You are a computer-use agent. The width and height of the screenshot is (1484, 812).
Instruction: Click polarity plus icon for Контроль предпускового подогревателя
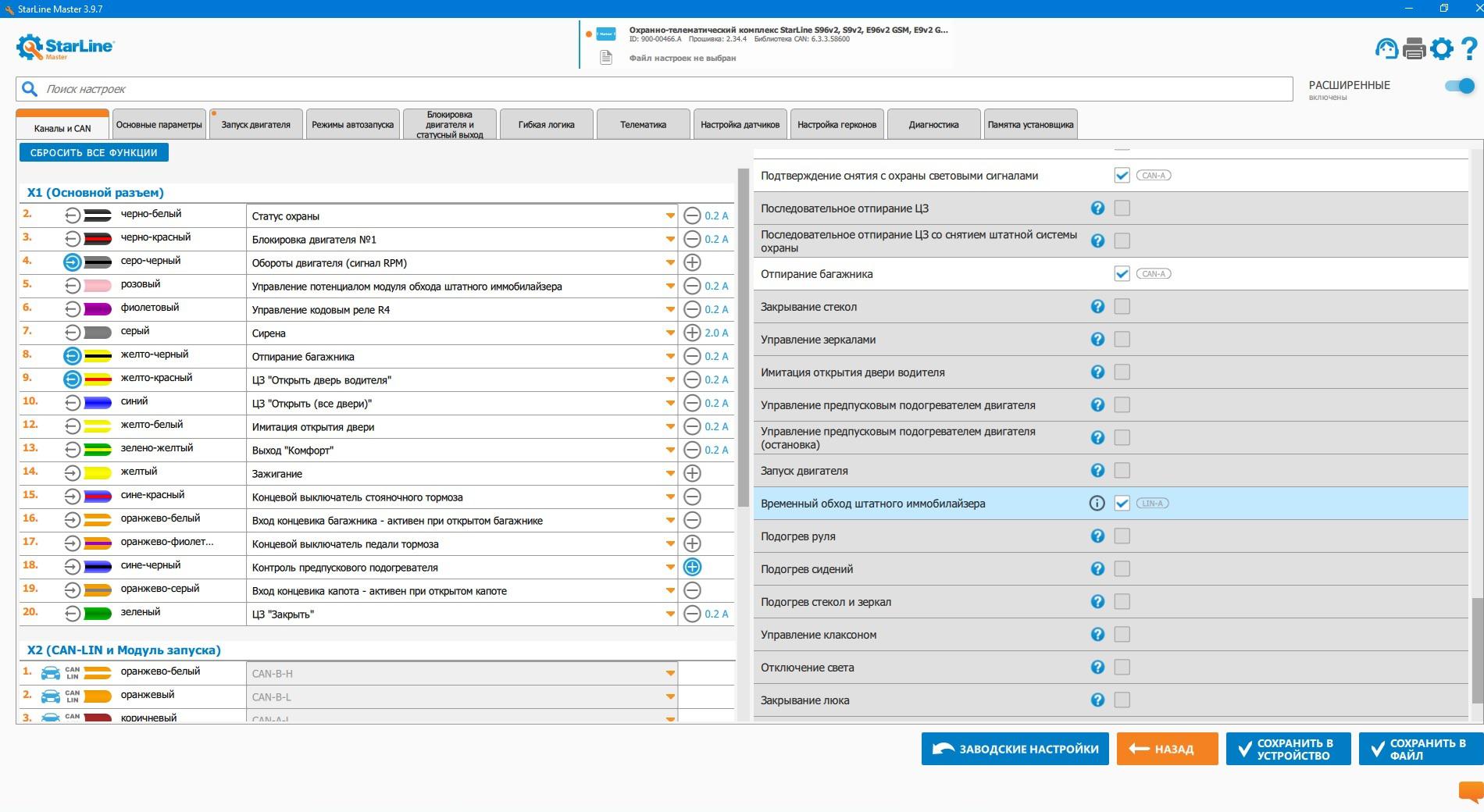pyautogui.click(x=692, y=567)
